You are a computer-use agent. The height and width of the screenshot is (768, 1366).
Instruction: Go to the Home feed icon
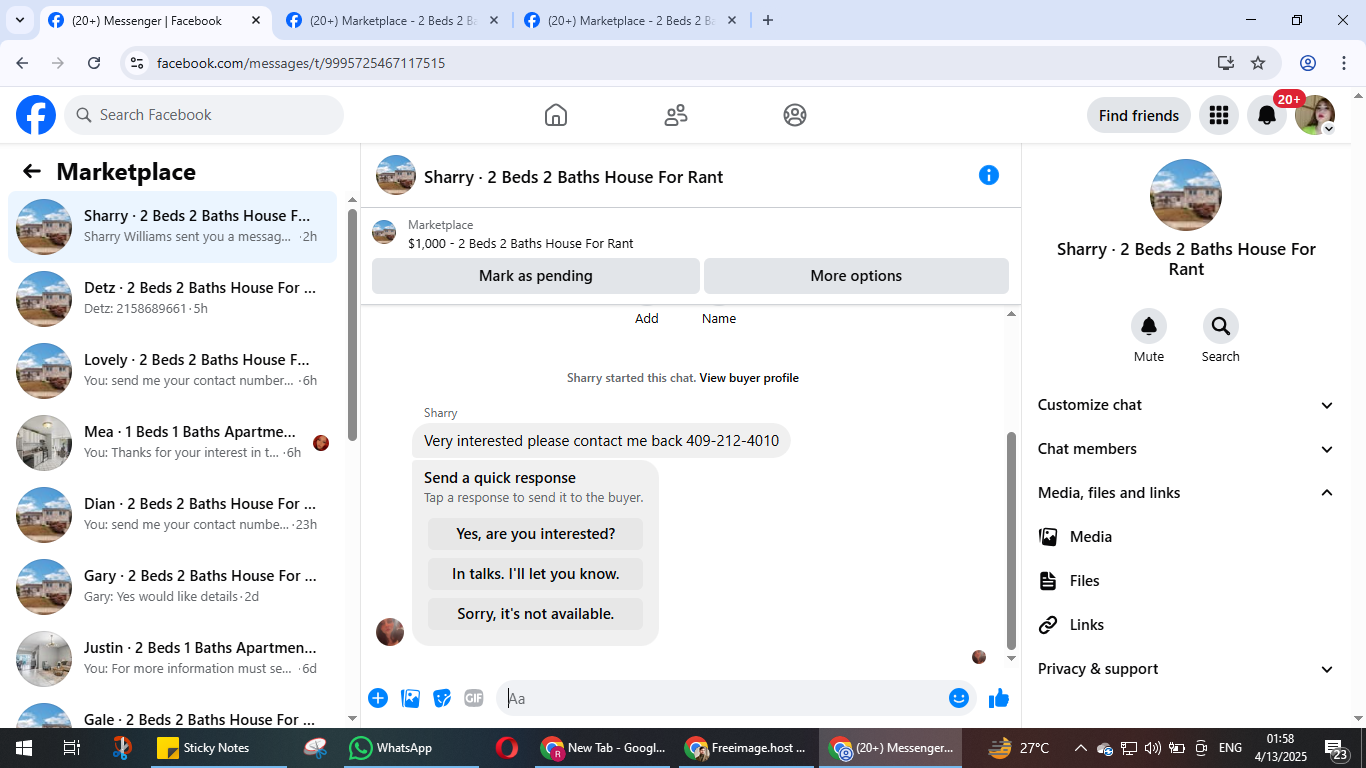[556, 115]
